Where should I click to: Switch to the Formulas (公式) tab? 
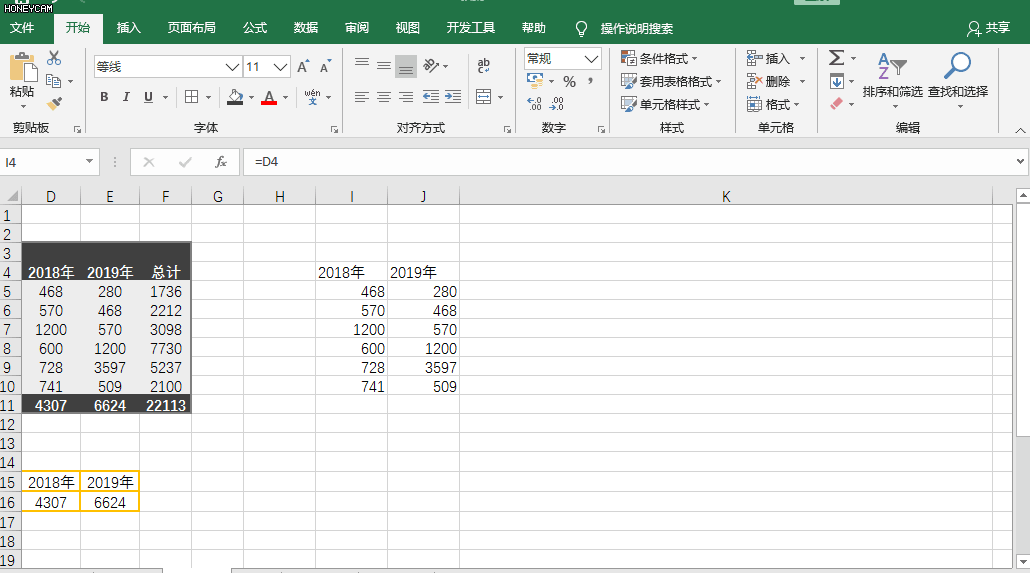tap(255, 28)
